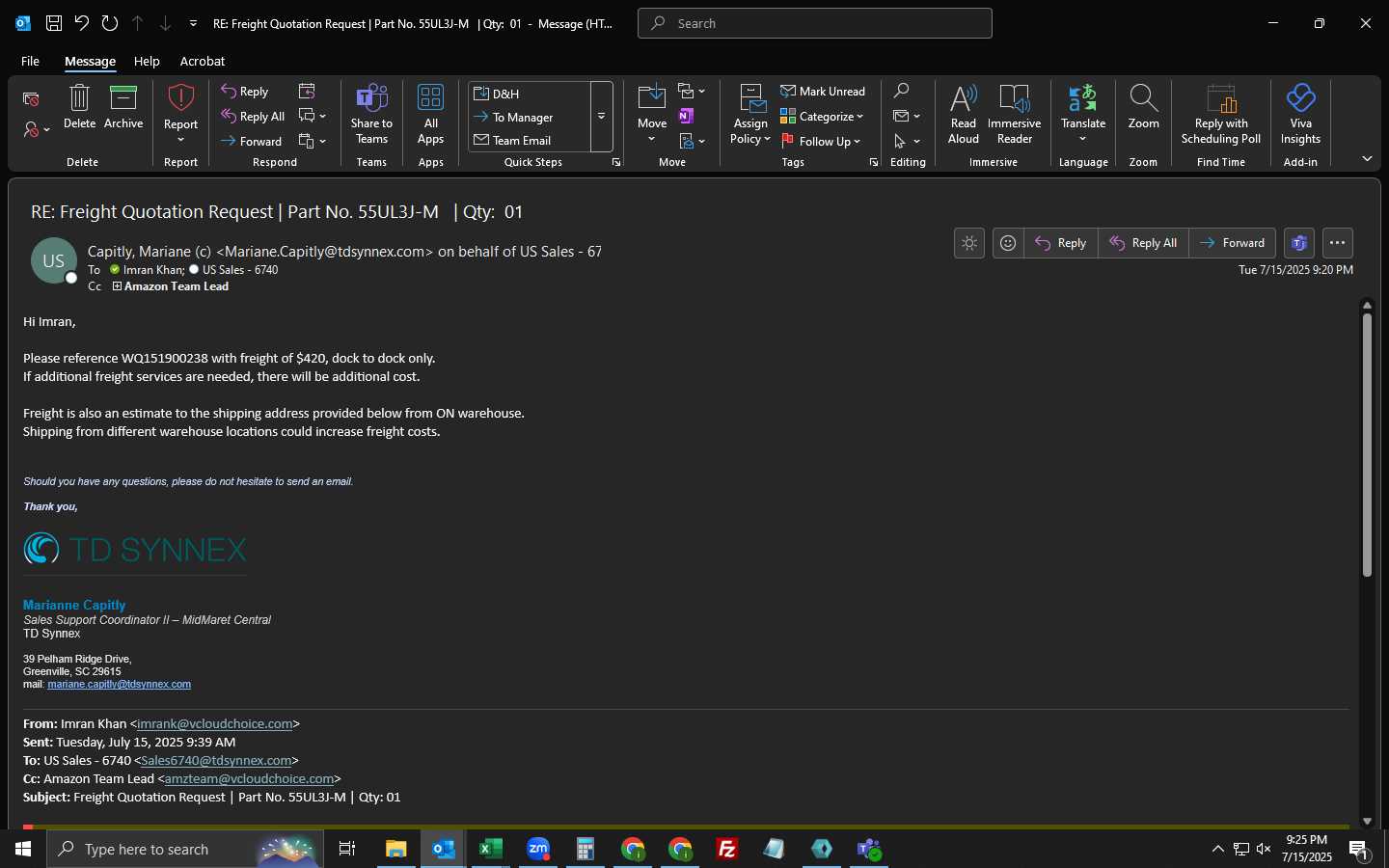Click the Report shield icon
The height and width of the screenshot is (868, 1389).
point(180,97)
